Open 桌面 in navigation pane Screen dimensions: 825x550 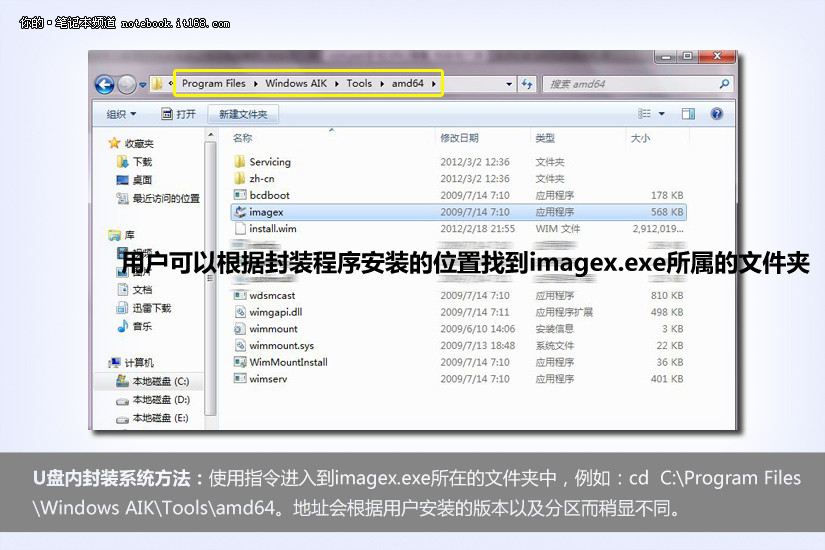tap(142, 180)
